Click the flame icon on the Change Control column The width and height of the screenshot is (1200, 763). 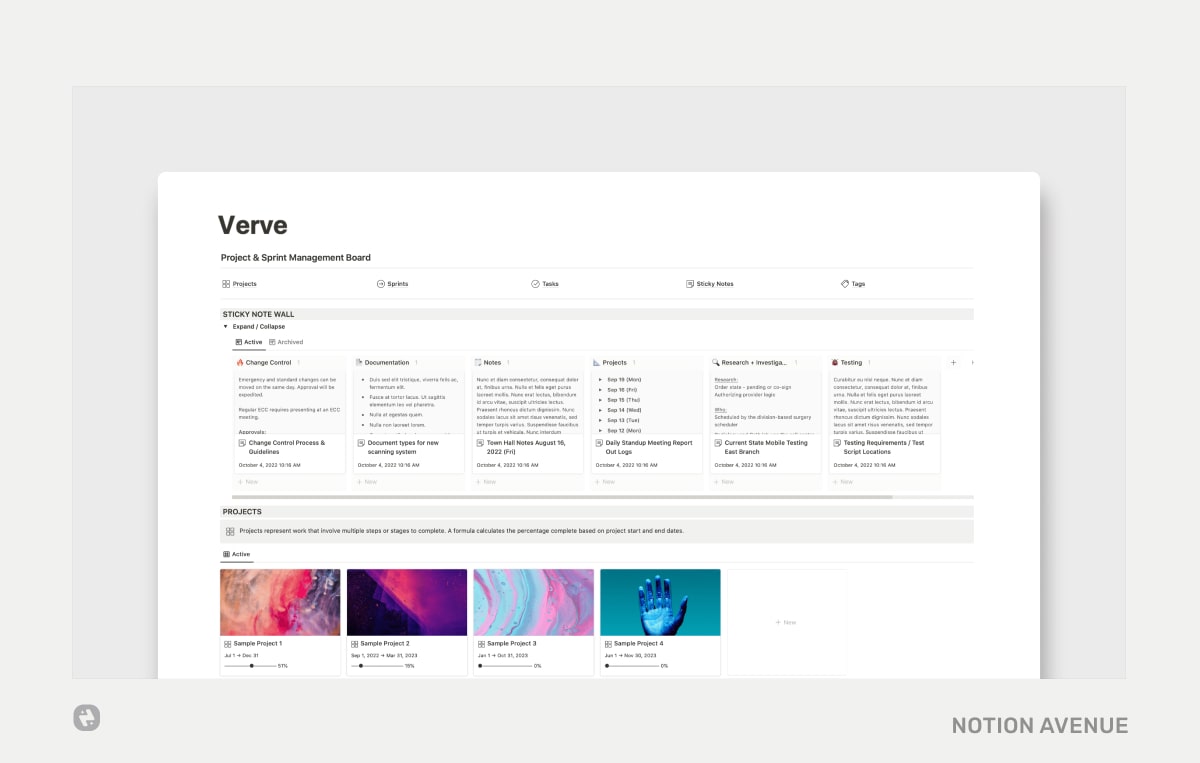(240, 362)
